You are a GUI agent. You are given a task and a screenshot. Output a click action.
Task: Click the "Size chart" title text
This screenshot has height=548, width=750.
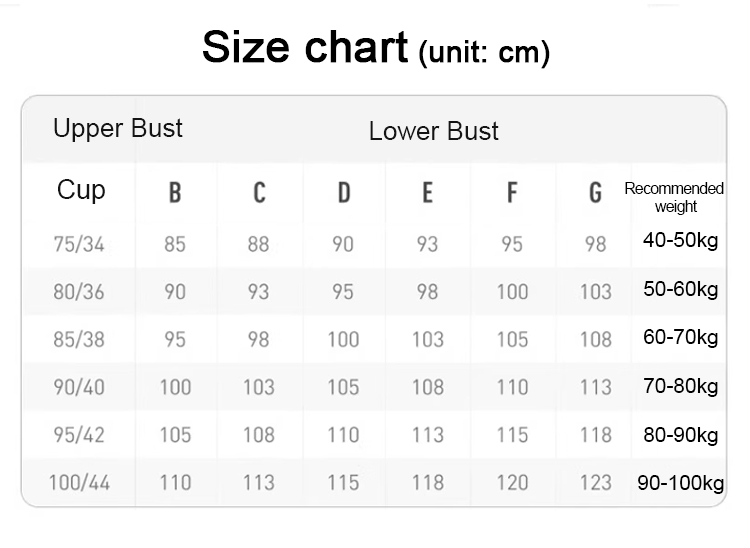click(304, 47)
